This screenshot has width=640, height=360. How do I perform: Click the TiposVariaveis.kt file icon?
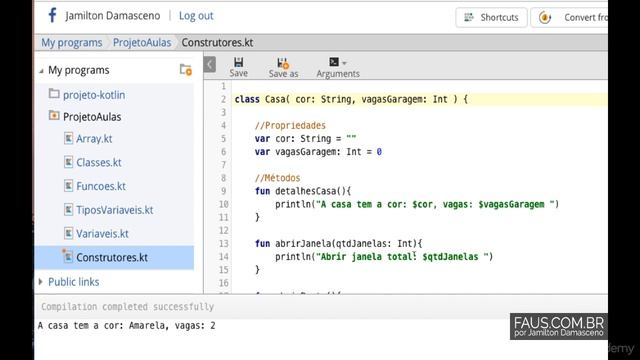(x=69, y=209)
